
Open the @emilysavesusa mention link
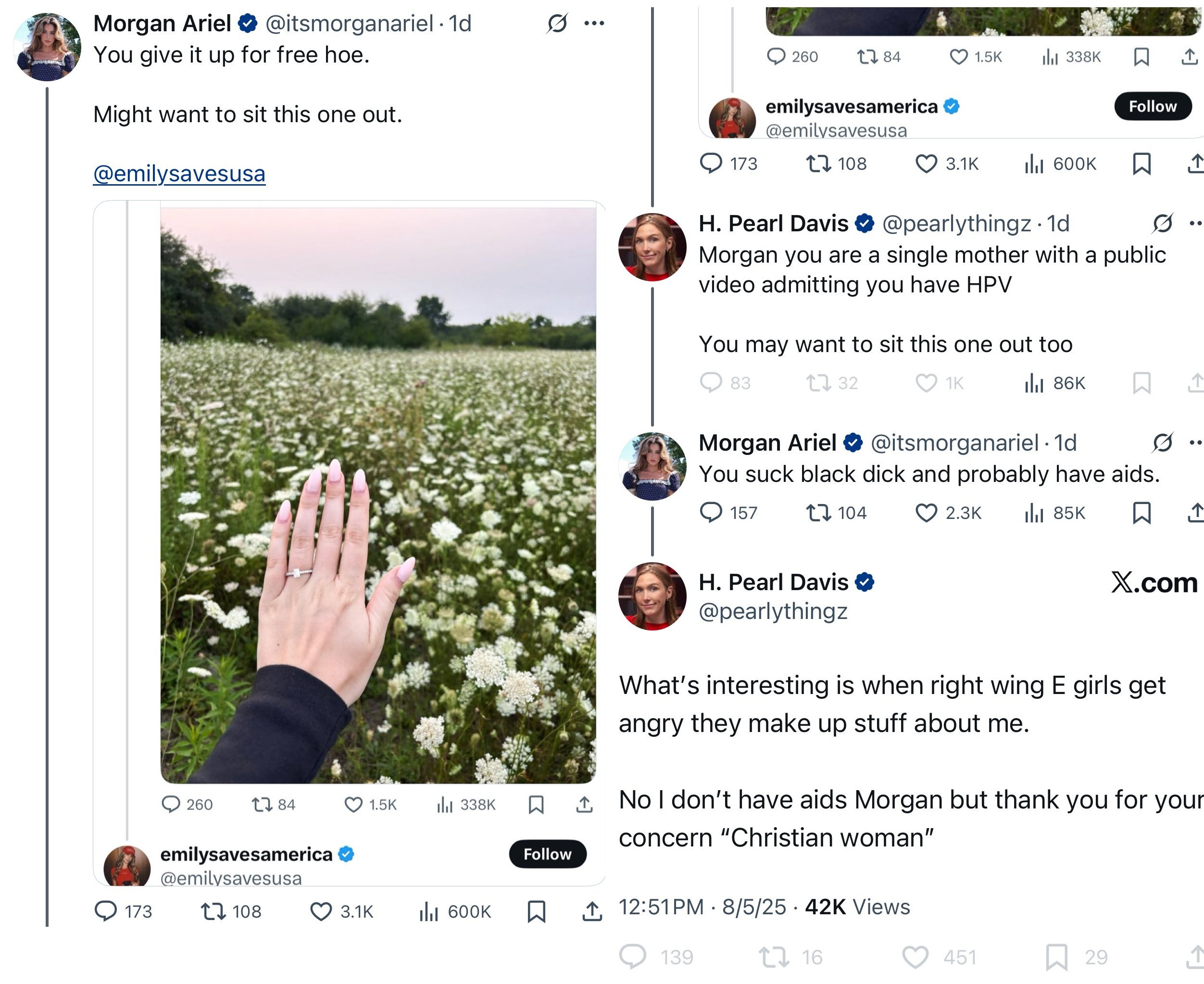point(179,174)
